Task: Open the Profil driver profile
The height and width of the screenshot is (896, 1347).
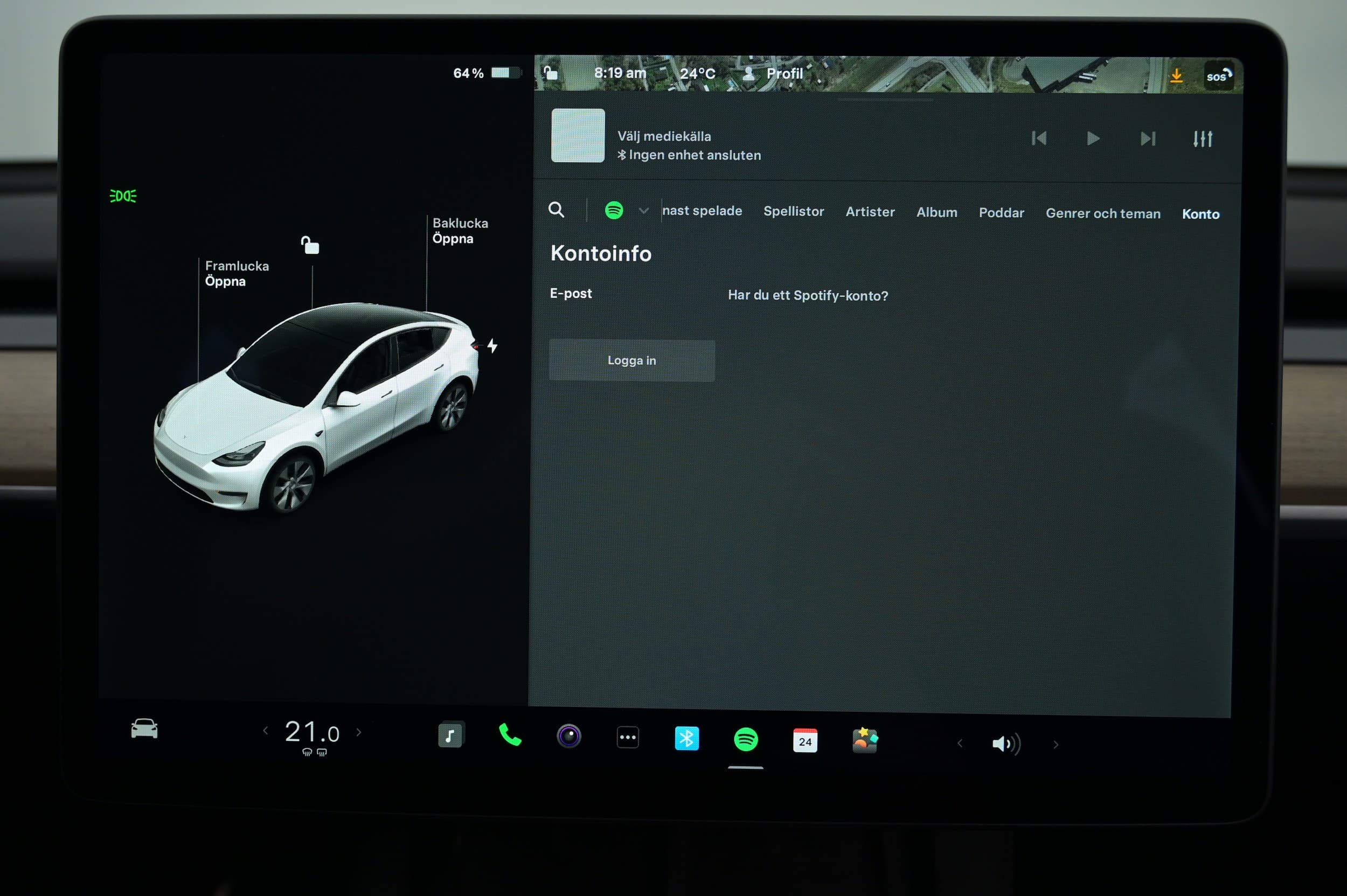Action: coord(774,73)
